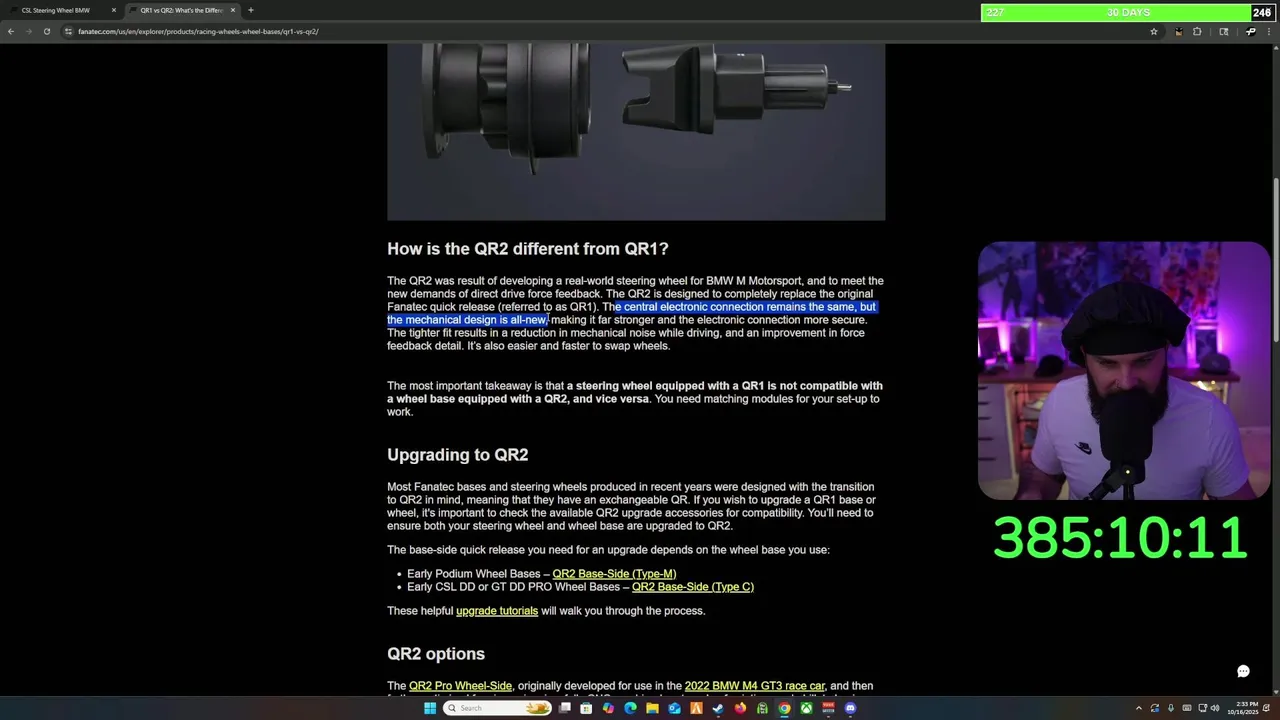Open the QR2 Base-Side (Type C) link
1280x720 pixels.
click(692, 587)
